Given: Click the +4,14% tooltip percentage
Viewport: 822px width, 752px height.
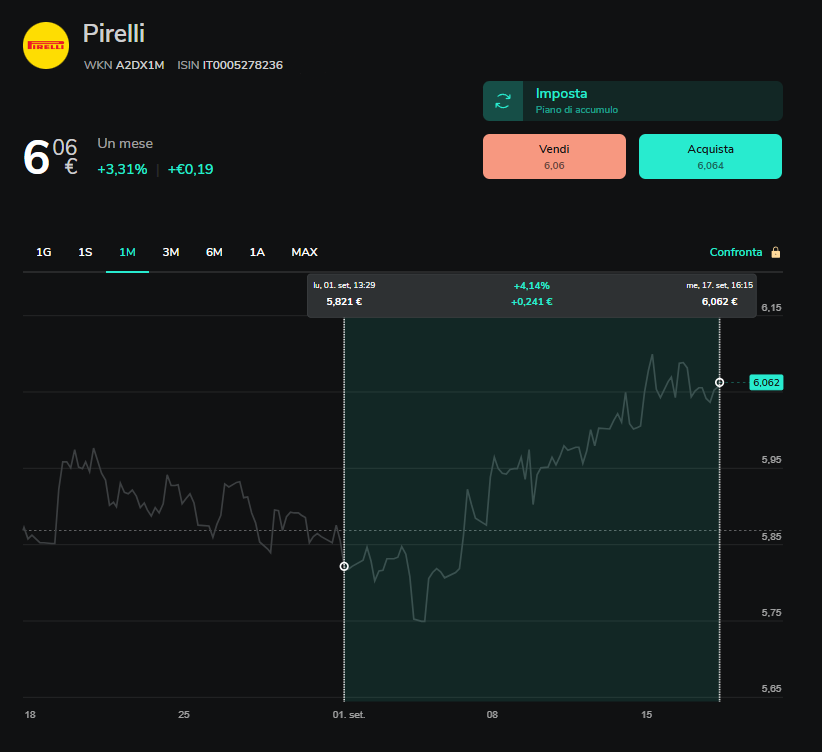Looking at the screenshot, I should (x=532, y=286).
